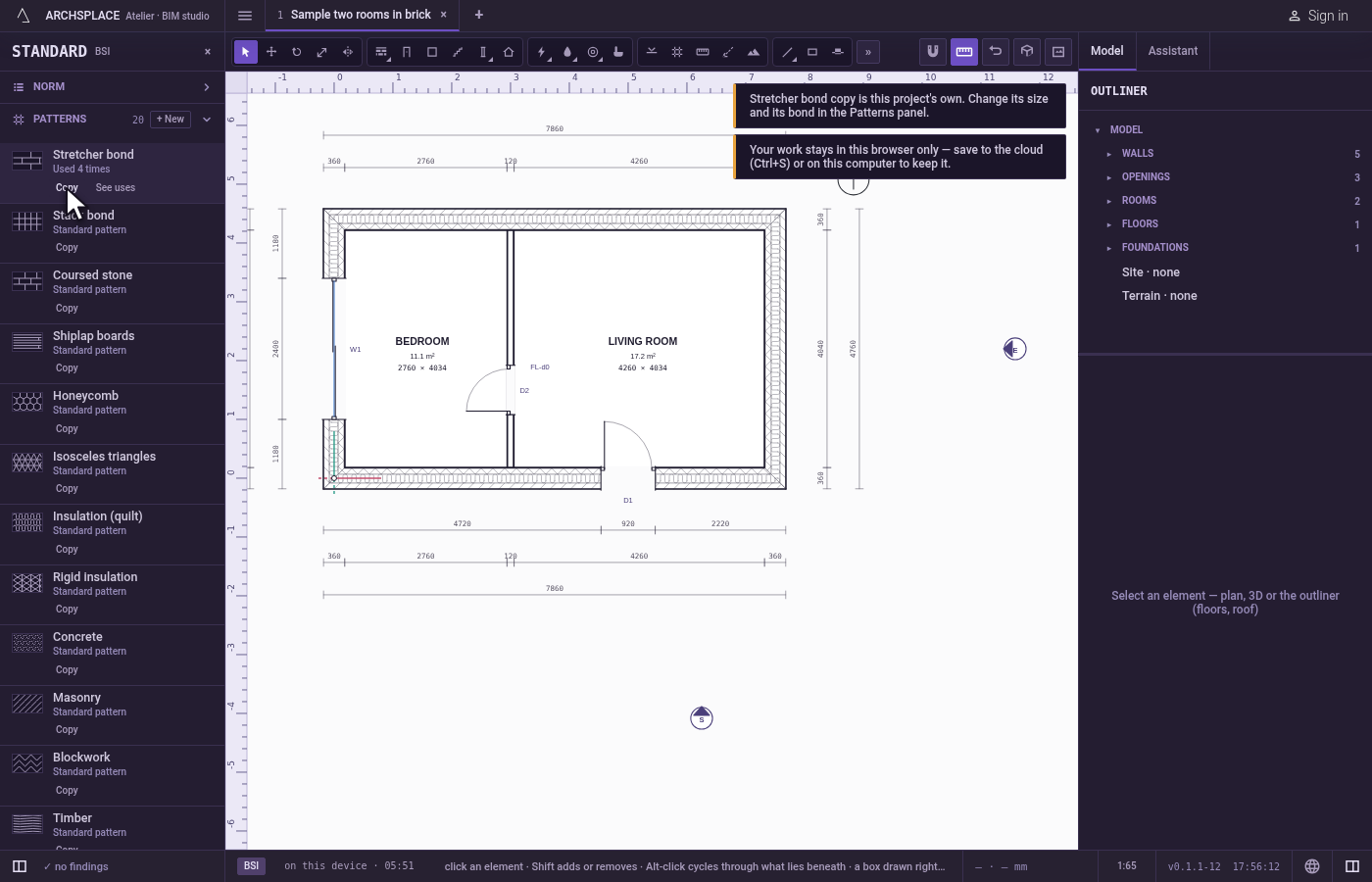
Task: Open the globe language icon
Action: 1312,866
